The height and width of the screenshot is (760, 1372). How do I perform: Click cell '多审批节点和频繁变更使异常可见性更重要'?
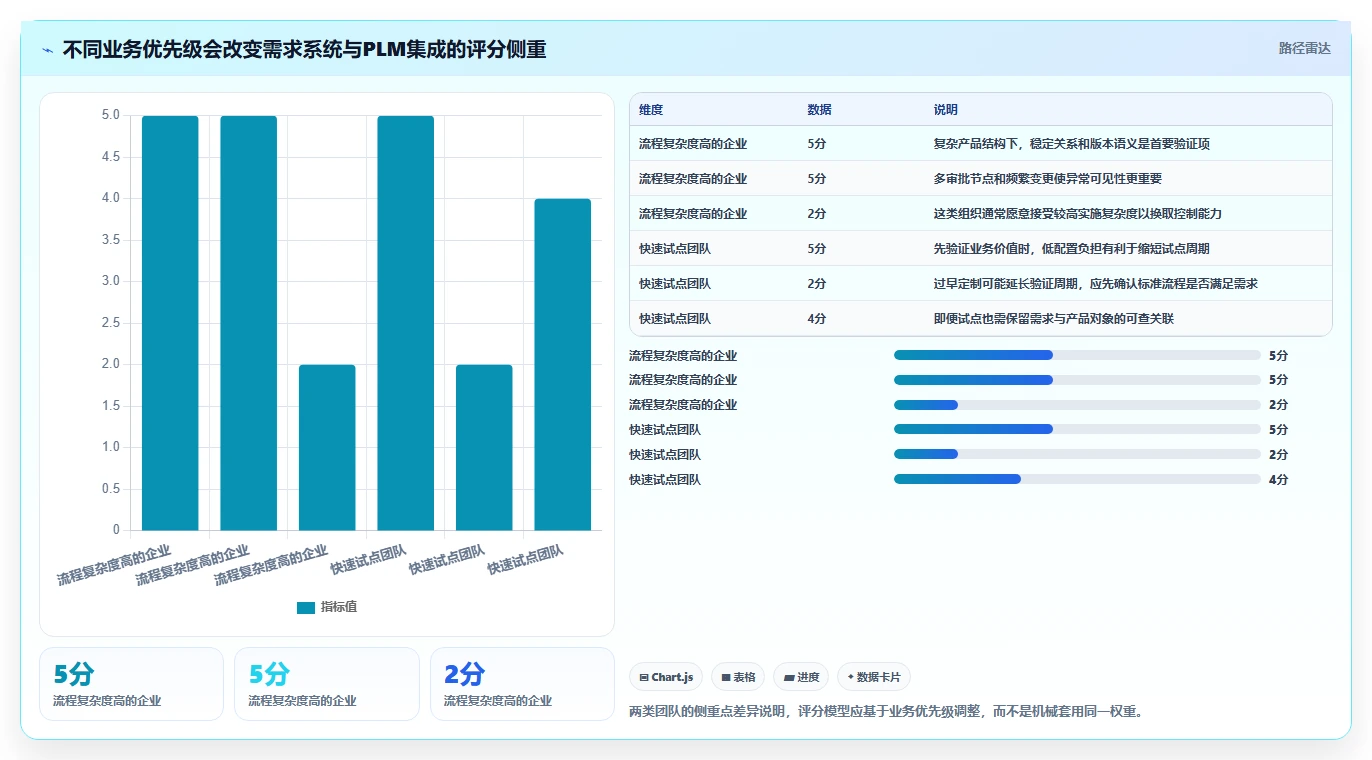[x=1047, y=179]
